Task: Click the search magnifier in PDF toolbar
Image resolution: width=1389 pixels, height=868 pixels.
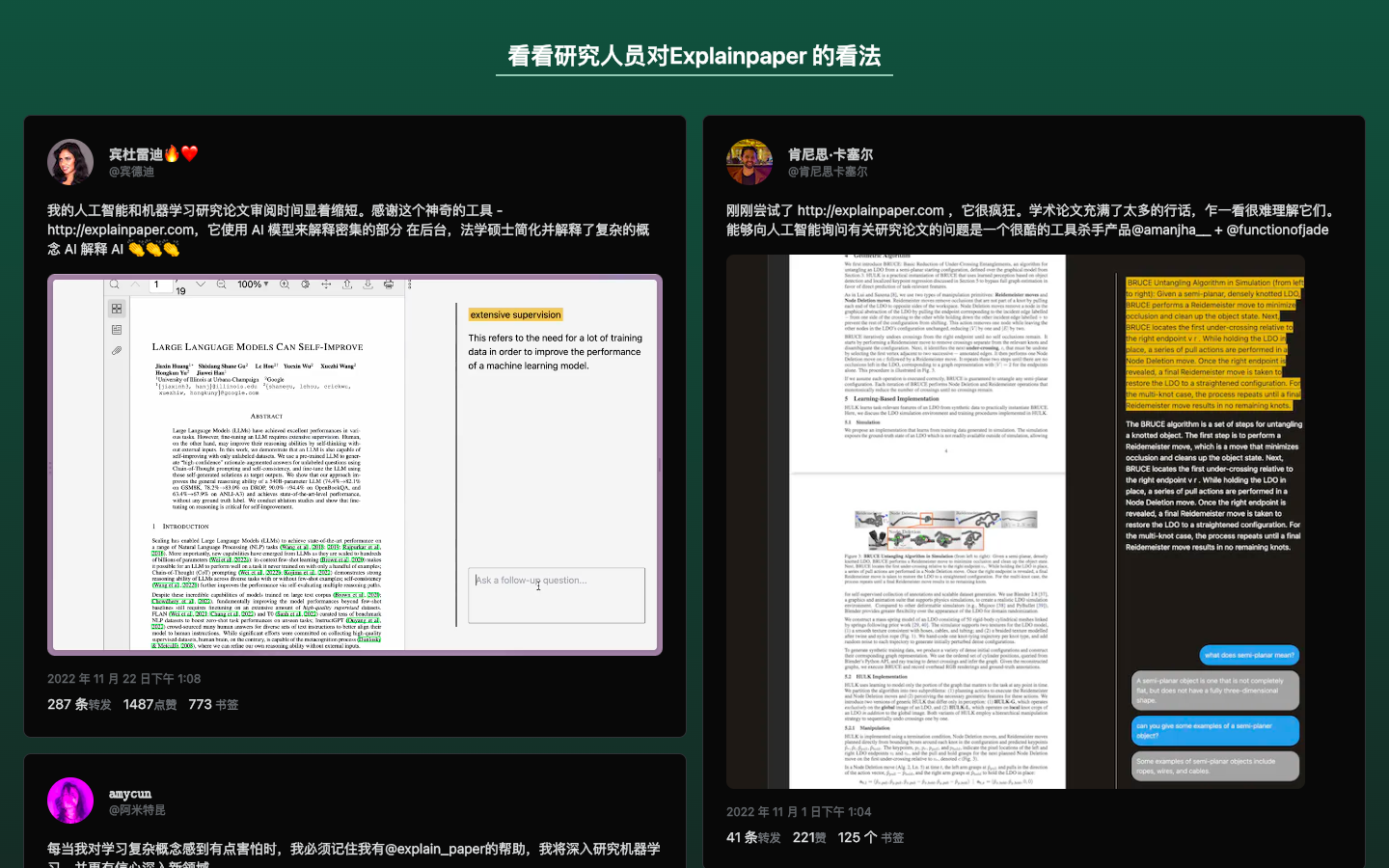Action: 114,285
